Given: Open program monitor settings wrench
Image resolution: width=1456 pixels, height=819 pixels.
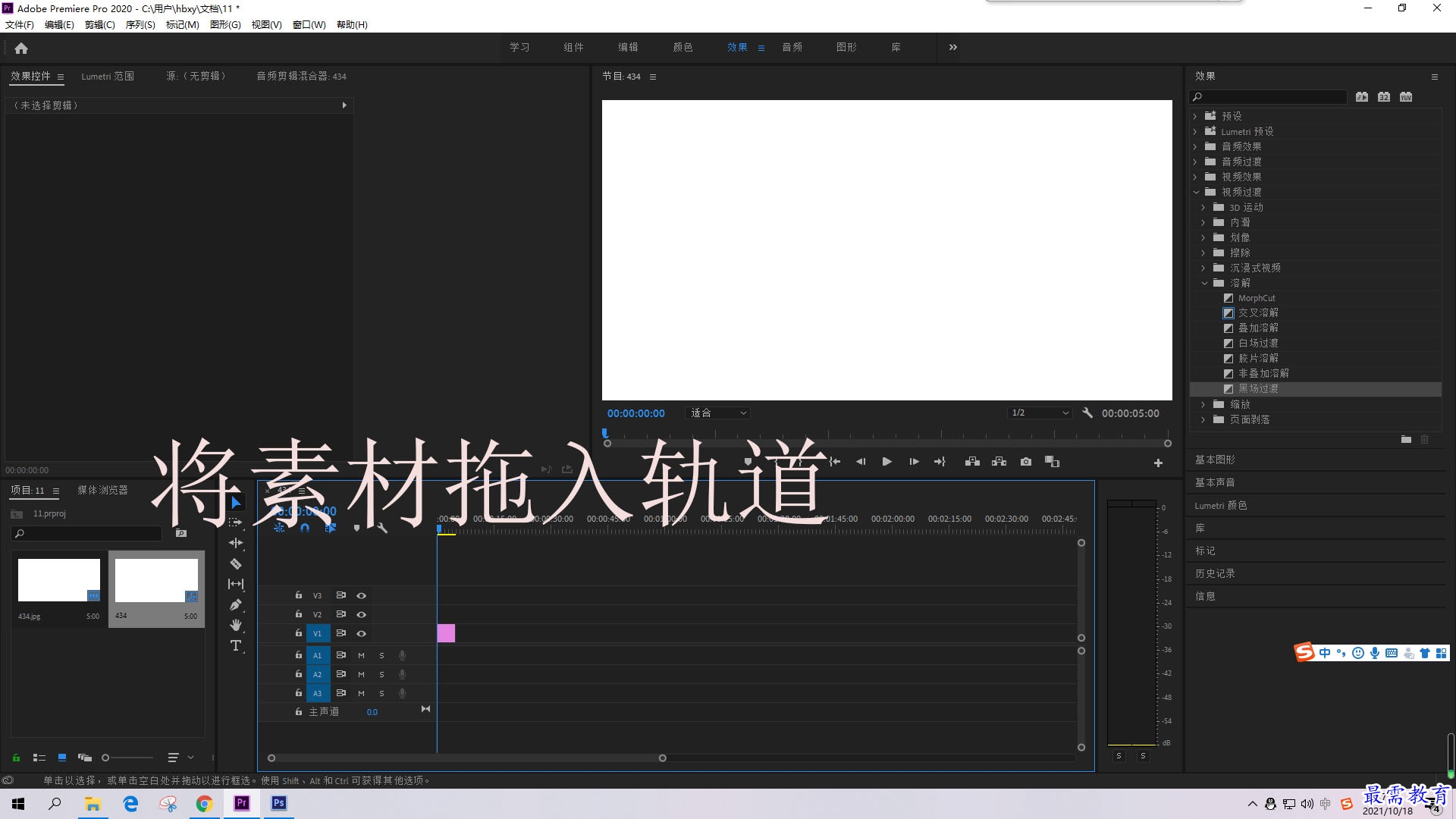Looking at the screenshot, I should tap(1087, 413).
